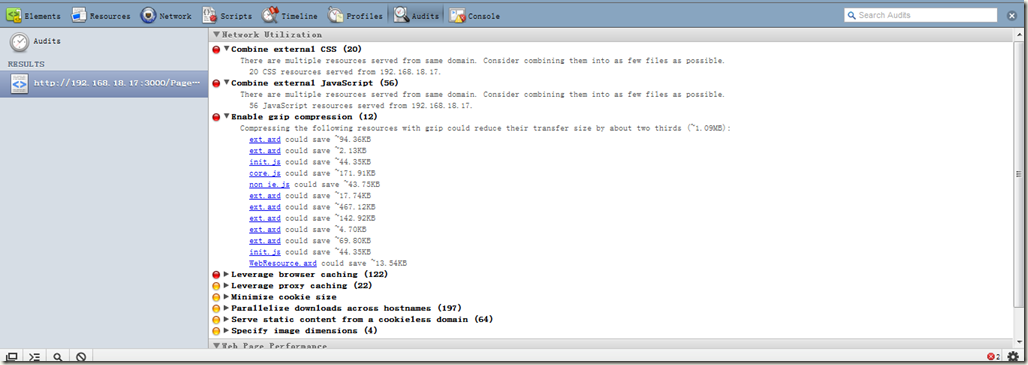The width and height of the screenshot is (1028, 365).
Task: Expand Minimize cookie size rule
Action: pos(227,297)
